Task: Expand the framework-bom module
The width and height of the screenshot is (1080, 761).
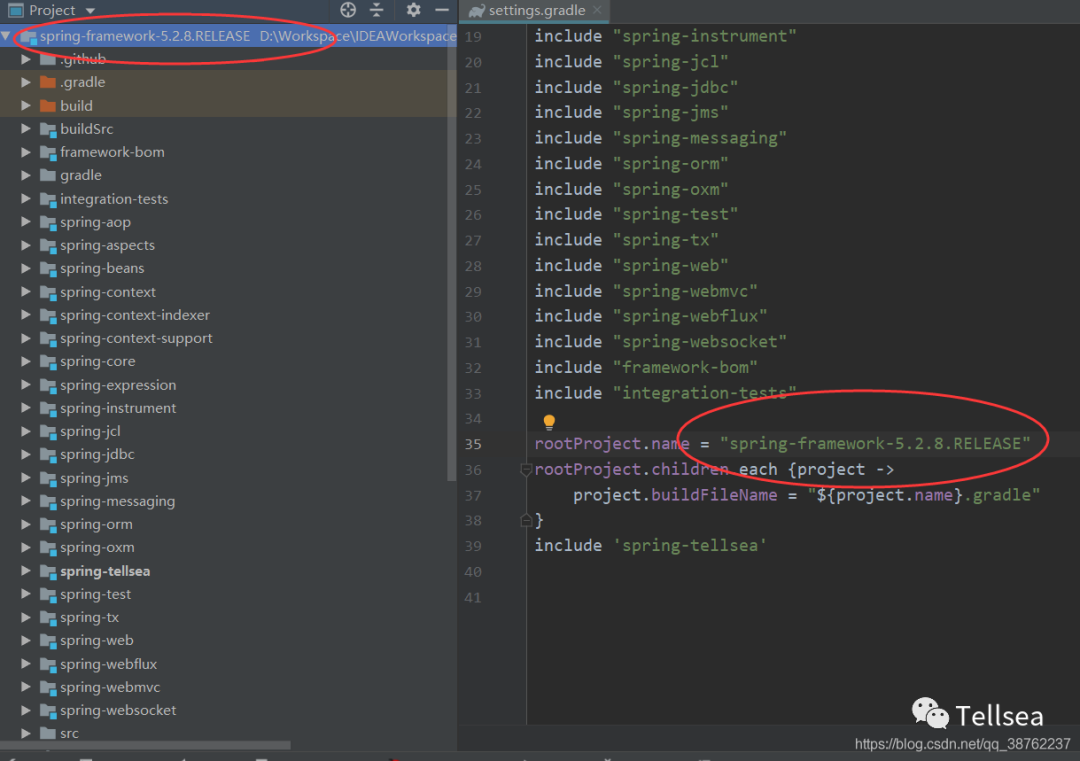Action: (25, 152)
